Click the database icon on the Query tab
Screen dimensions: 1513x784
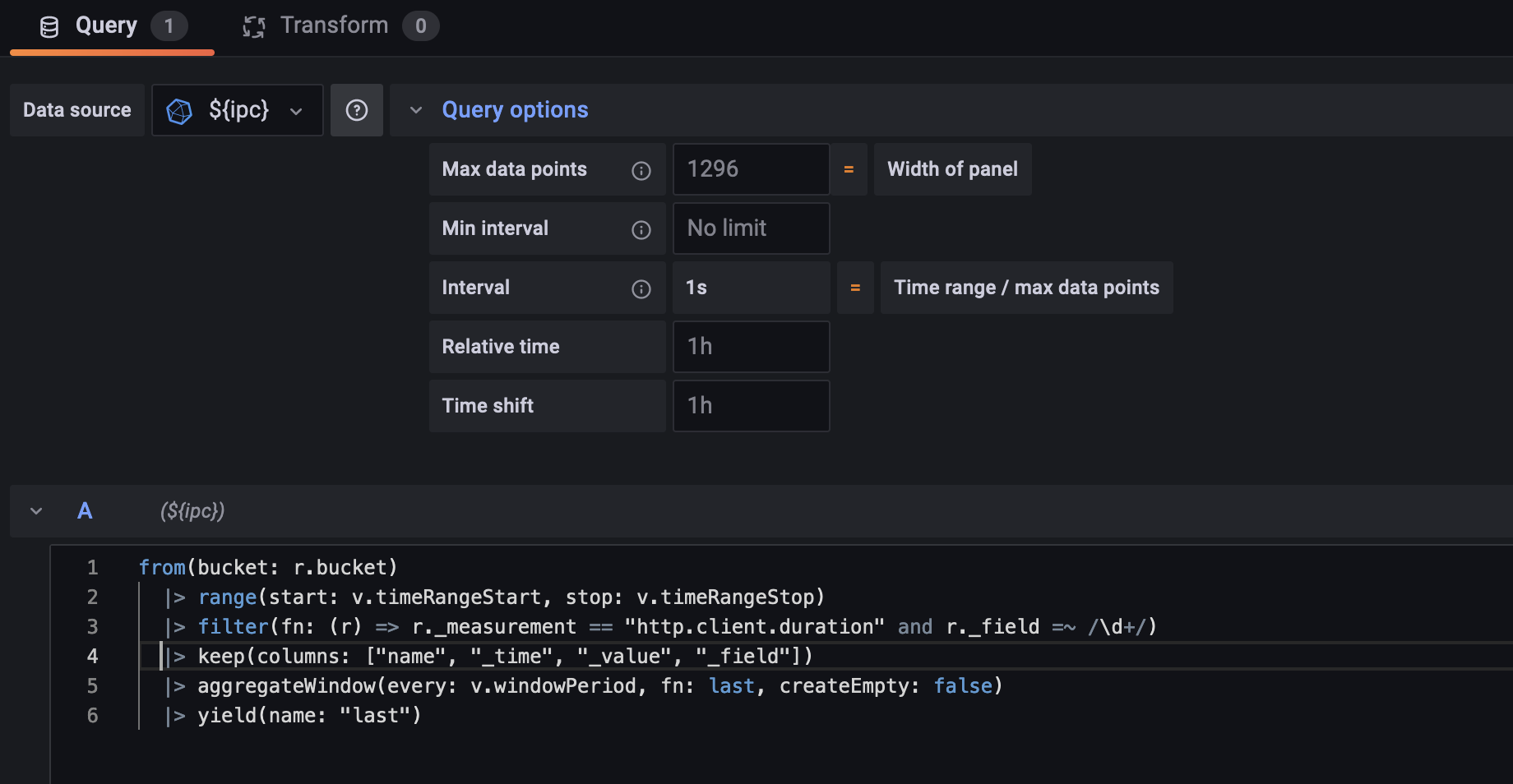[x=49, y=25]
